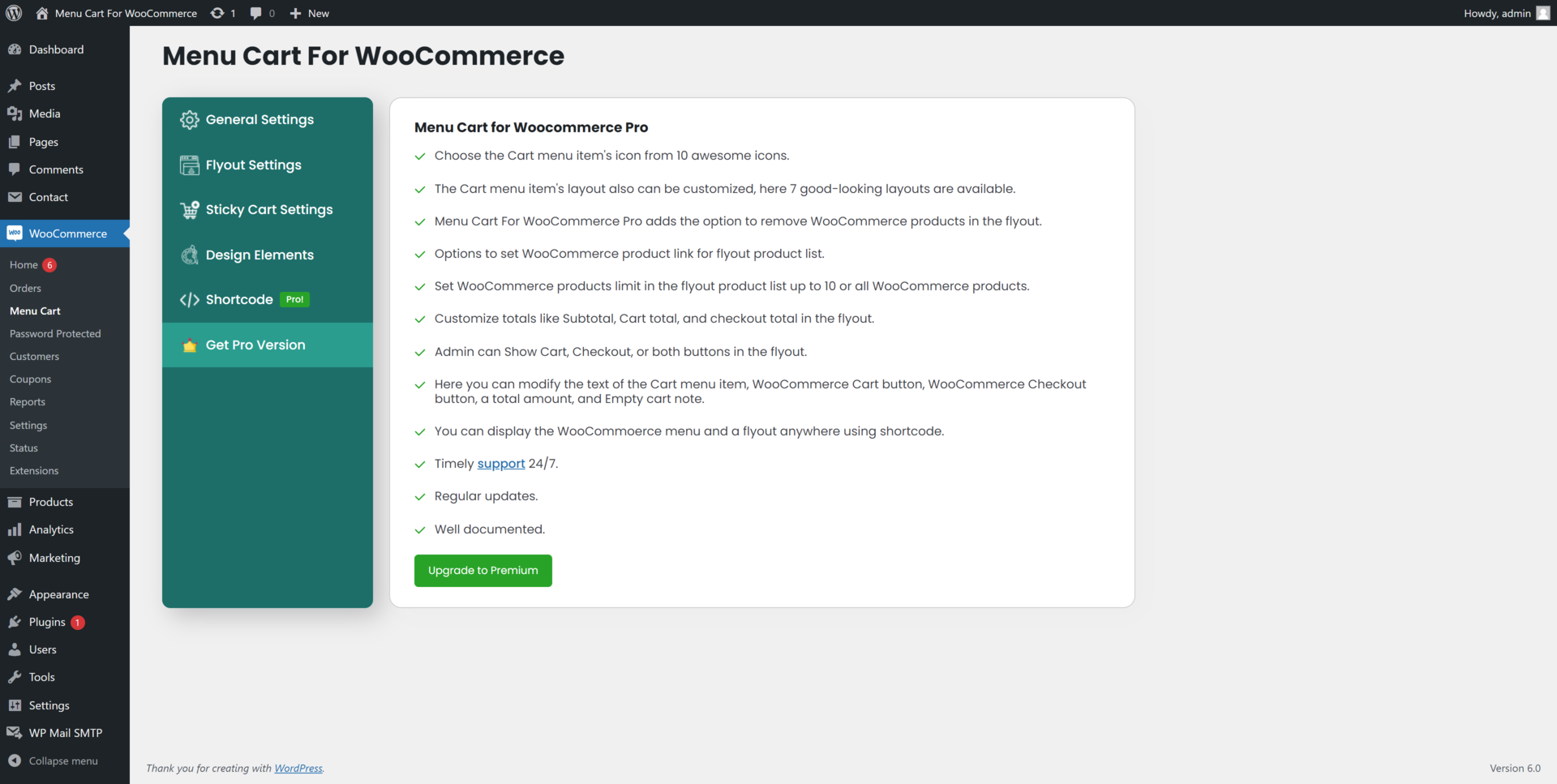Click the Flyout Settings window icon

[189, 165]
